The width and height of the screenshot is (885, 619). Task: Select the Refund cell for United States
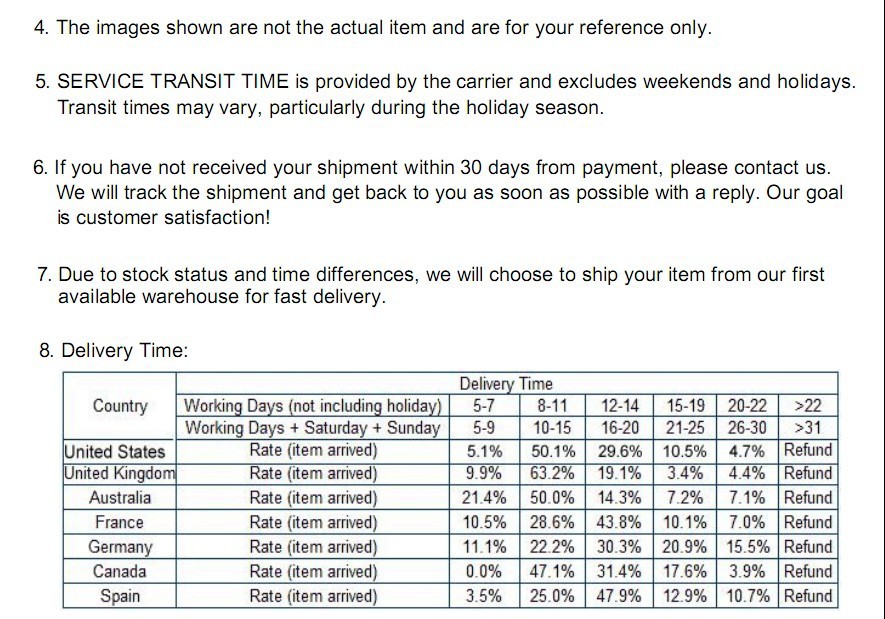pyautogui.click(x=808, y=450)
